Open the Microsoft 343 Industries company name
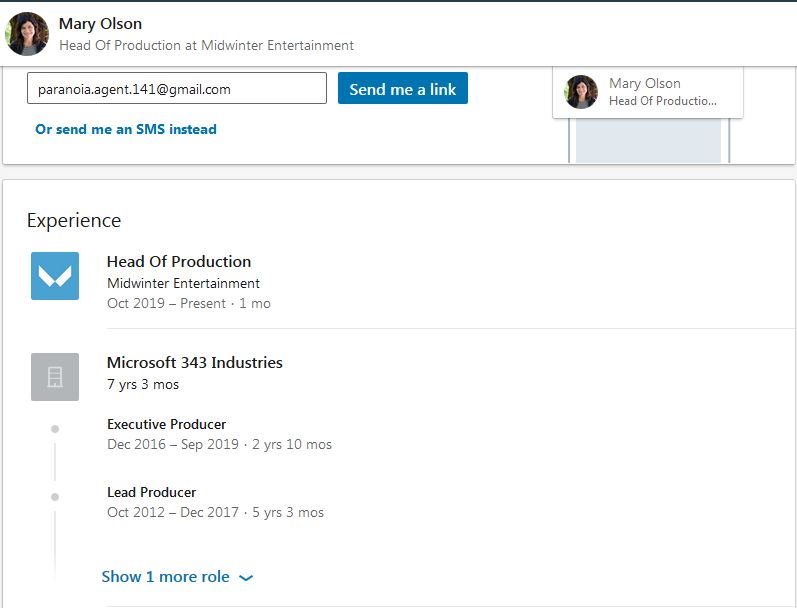Image resolution: width=797 pixels, height=608 pixels. pyautogui.click(x=195, y=363)
